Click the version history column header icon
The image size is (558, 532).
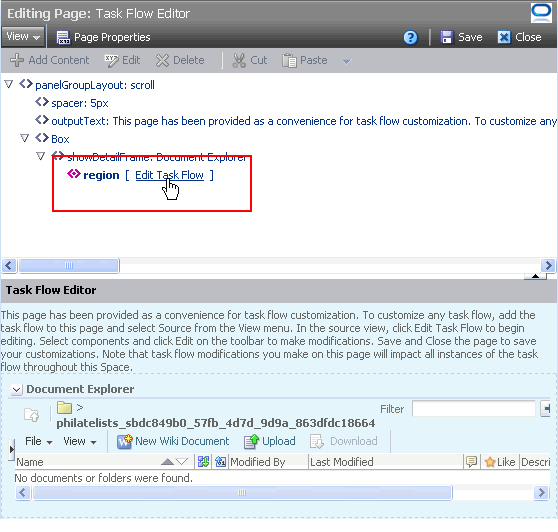(x=221, y=462)
